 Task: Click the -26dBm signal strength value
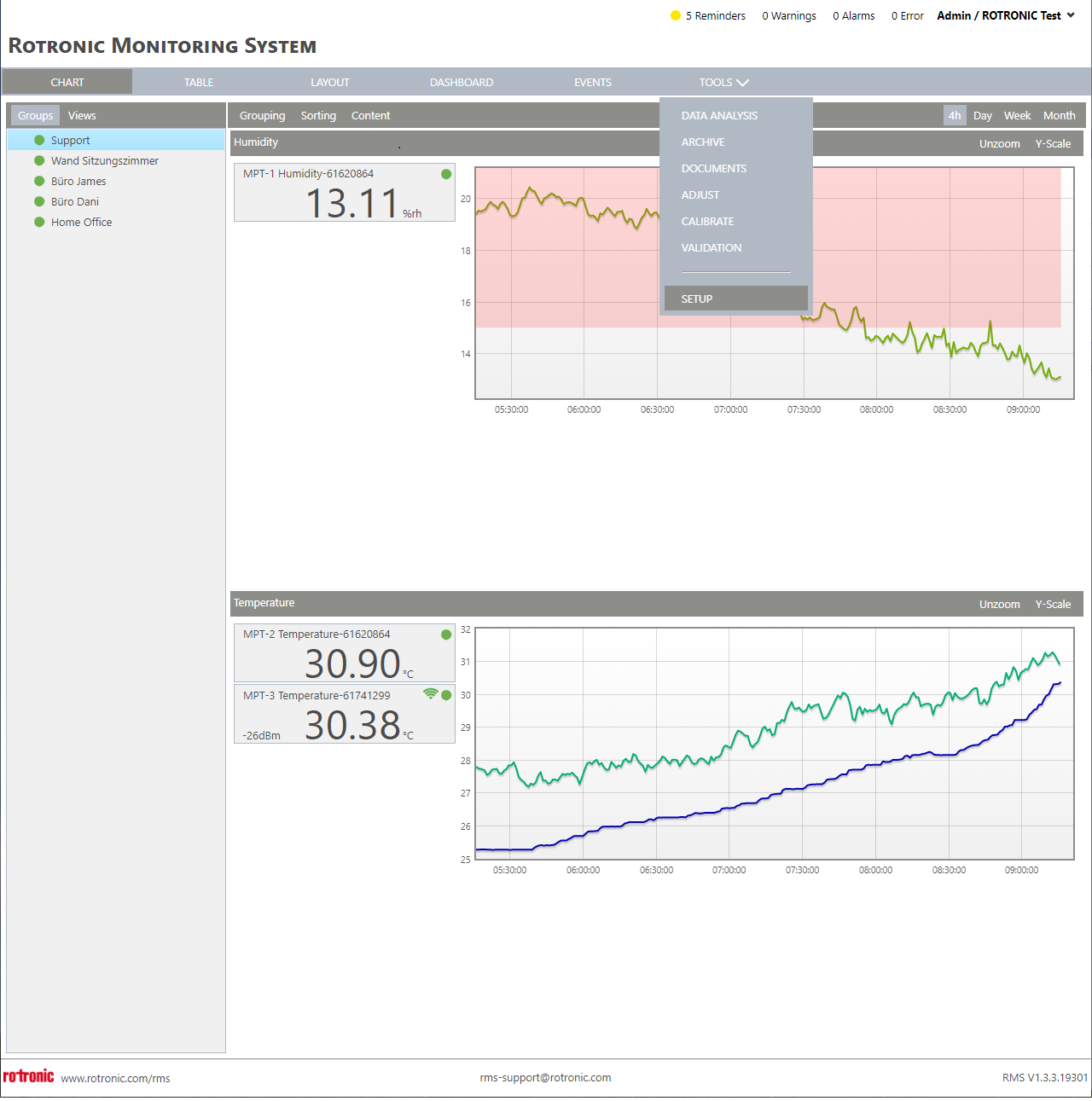pos(261,736)
